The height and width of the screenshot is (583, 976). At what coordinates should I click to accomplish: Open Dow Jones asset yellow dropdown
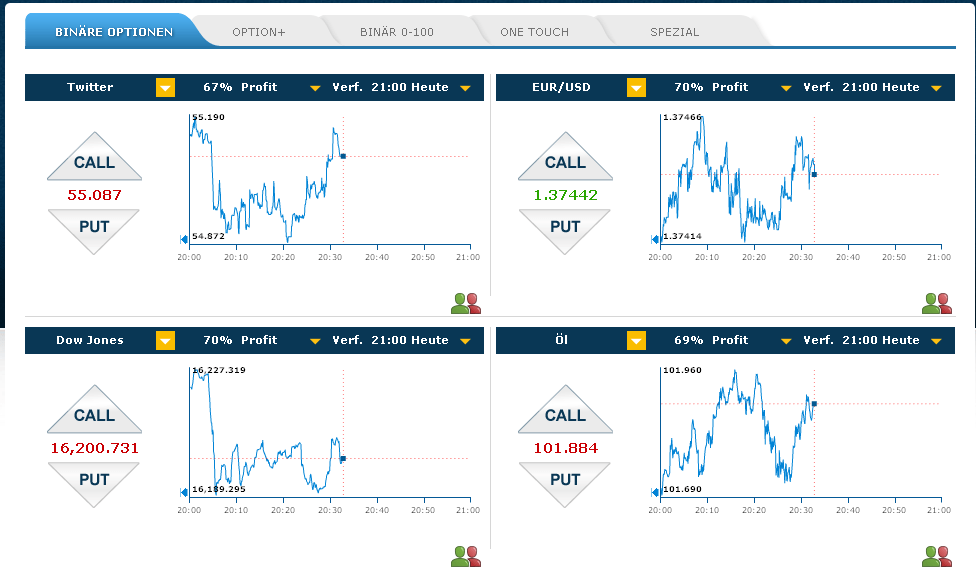pyautogui.click(x=165, y=341)
